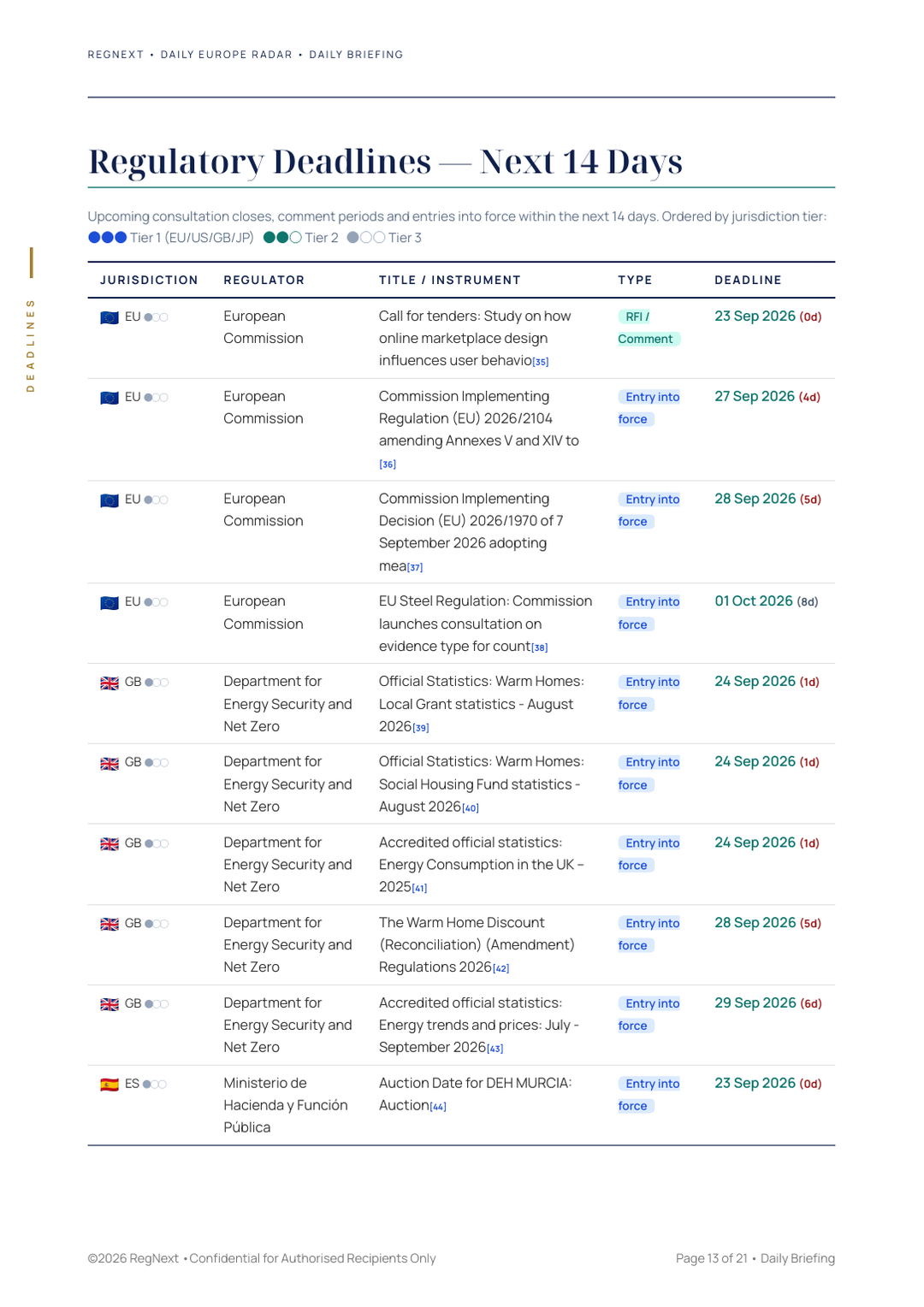Click the 23 Sep 2026 deadline in DEH MURCIA row
This screenshot has height=1307, width=924.
(768, 1084)
